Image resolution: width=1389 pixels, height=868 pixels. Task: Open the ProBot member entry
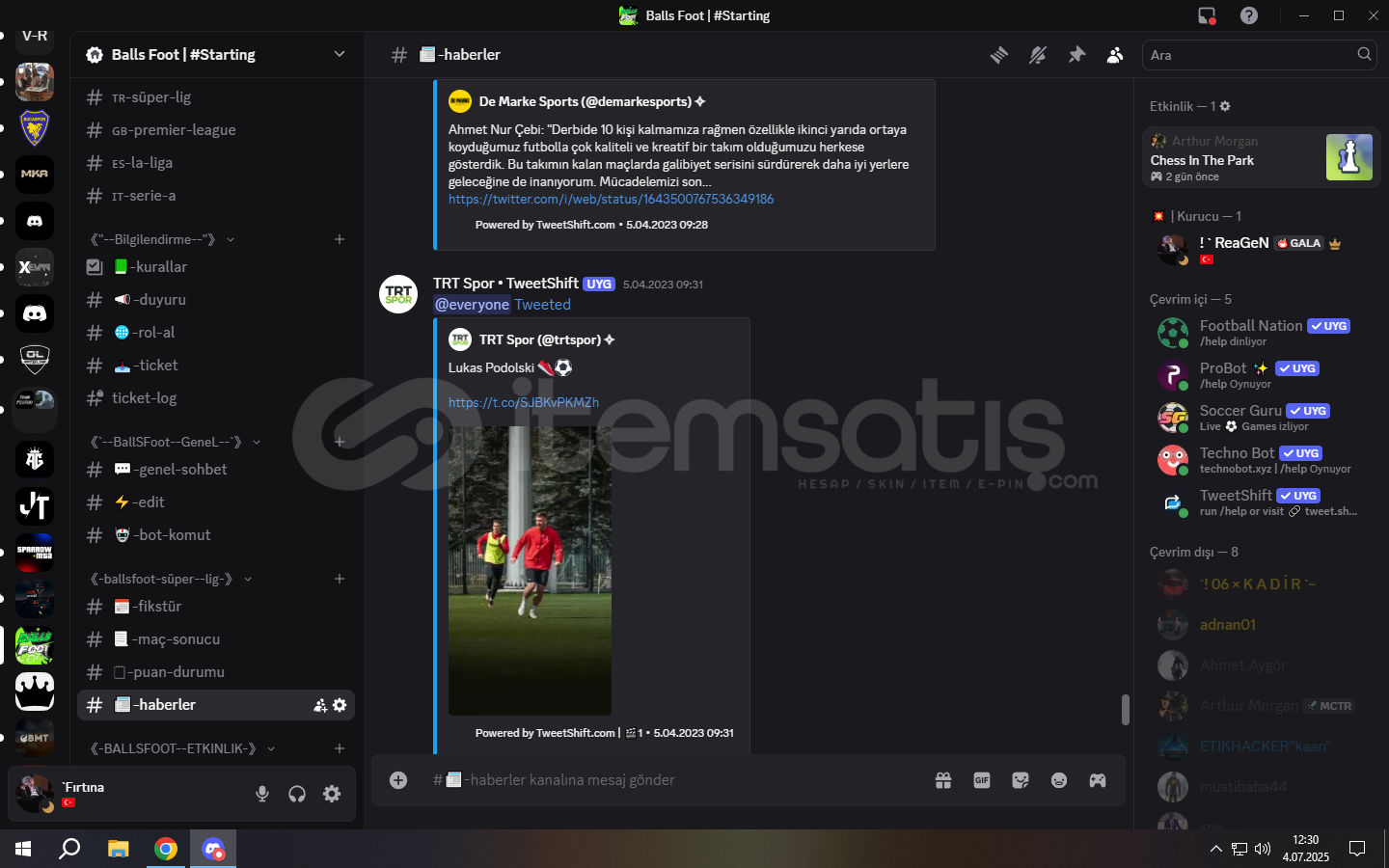[1261, 375]
